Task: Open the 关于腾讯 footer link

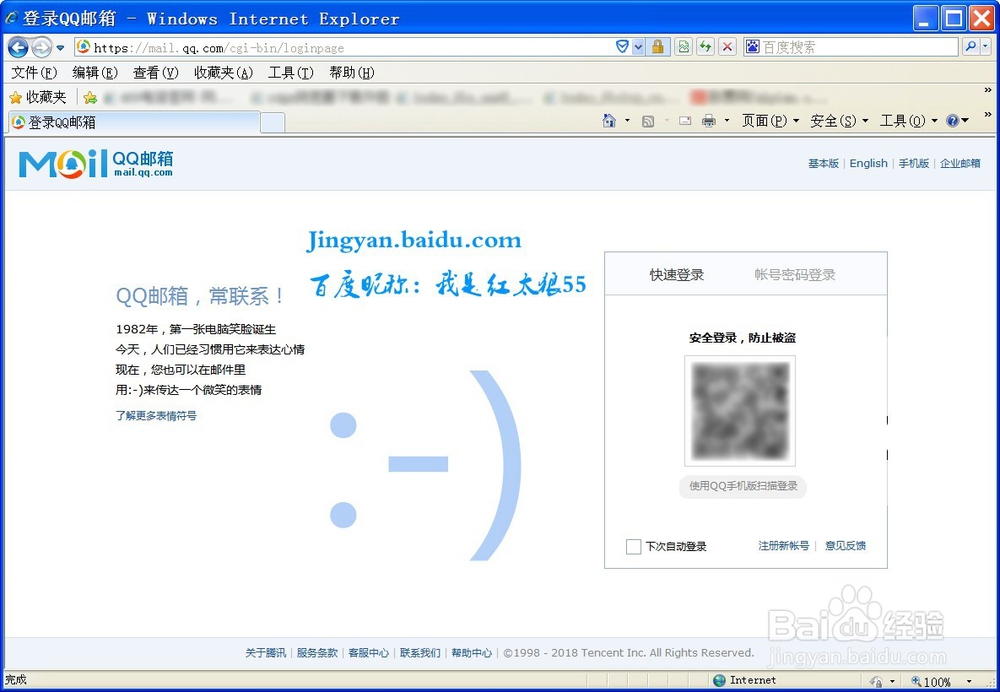Action: (265, 653)
